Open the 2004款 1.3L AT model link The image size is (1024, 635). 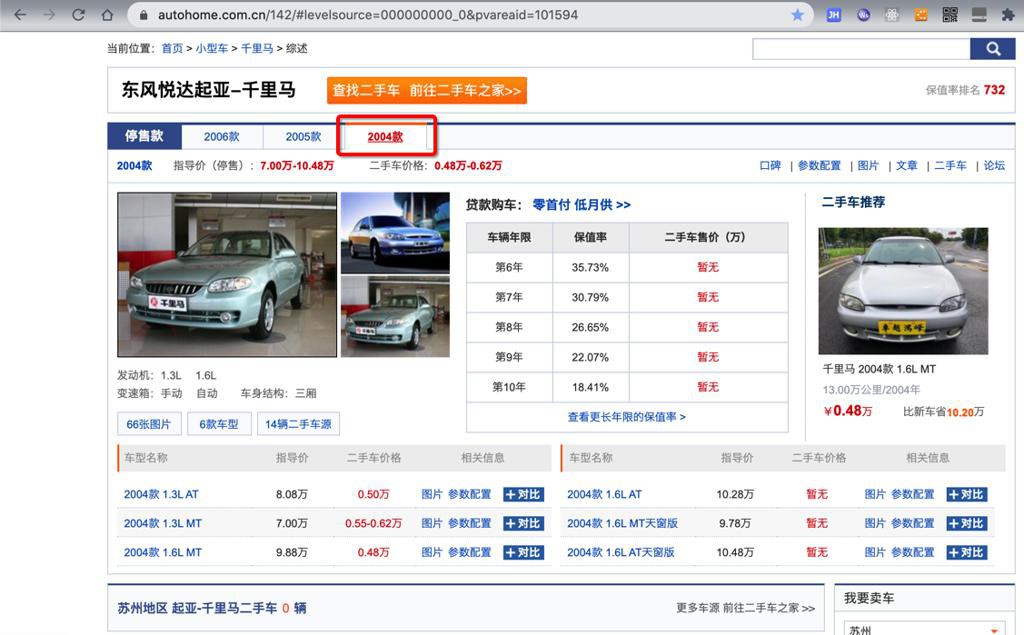[161, 495]
